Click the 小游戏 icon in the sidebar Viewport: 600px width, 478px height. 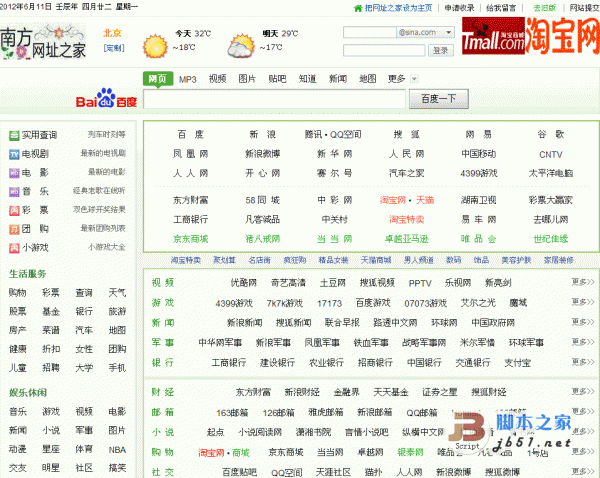tap(14, 248)
